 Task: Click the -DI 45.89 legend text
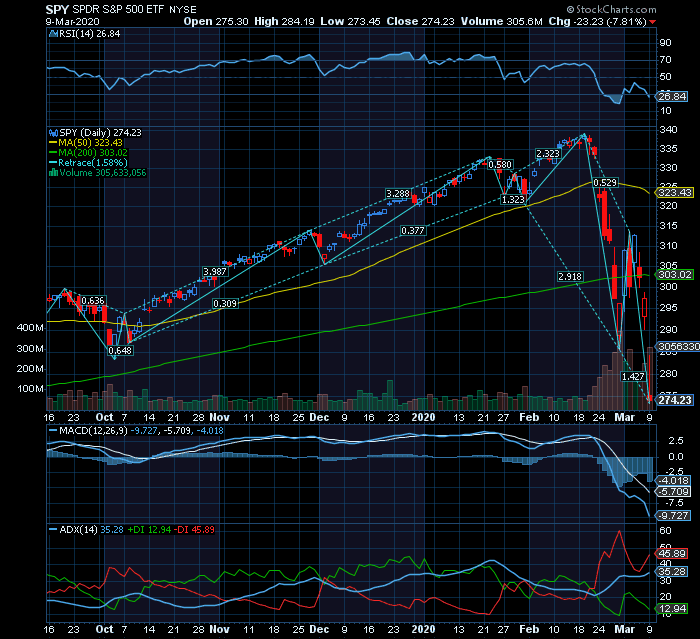(x=194, y=530)
